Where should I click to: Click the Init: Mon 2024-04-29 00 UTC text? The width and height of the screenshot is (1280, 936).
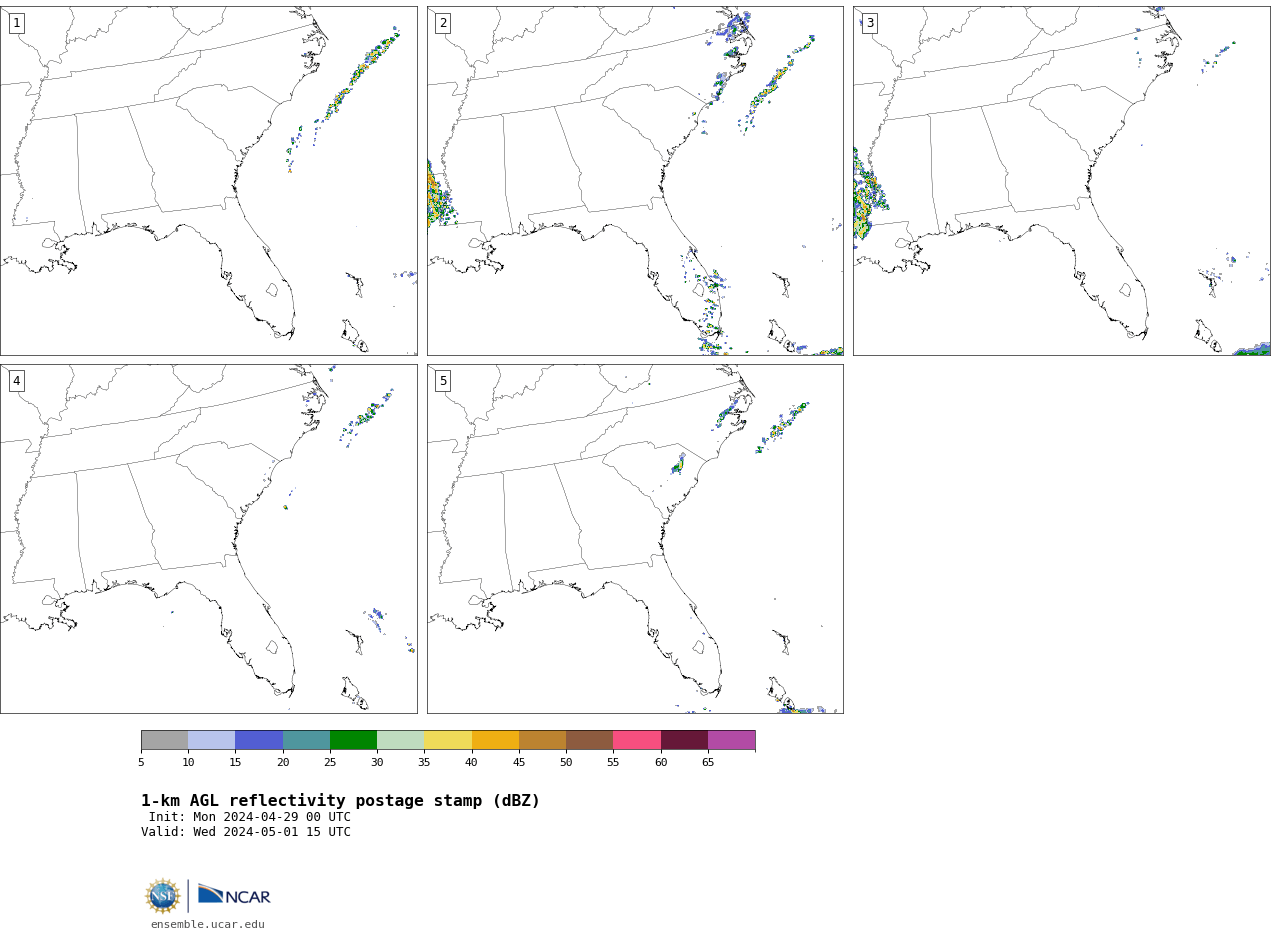(250, 817)
